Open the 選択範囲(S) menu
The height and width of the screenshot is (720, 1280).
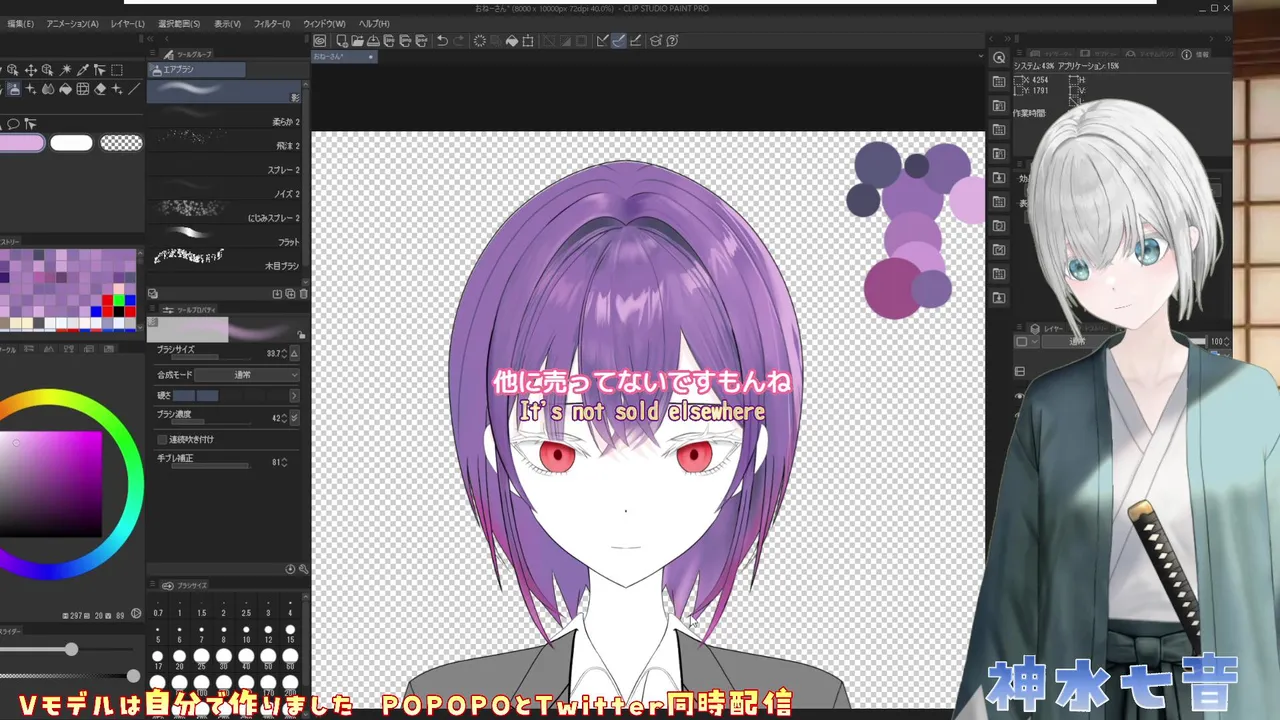point(179,24)
